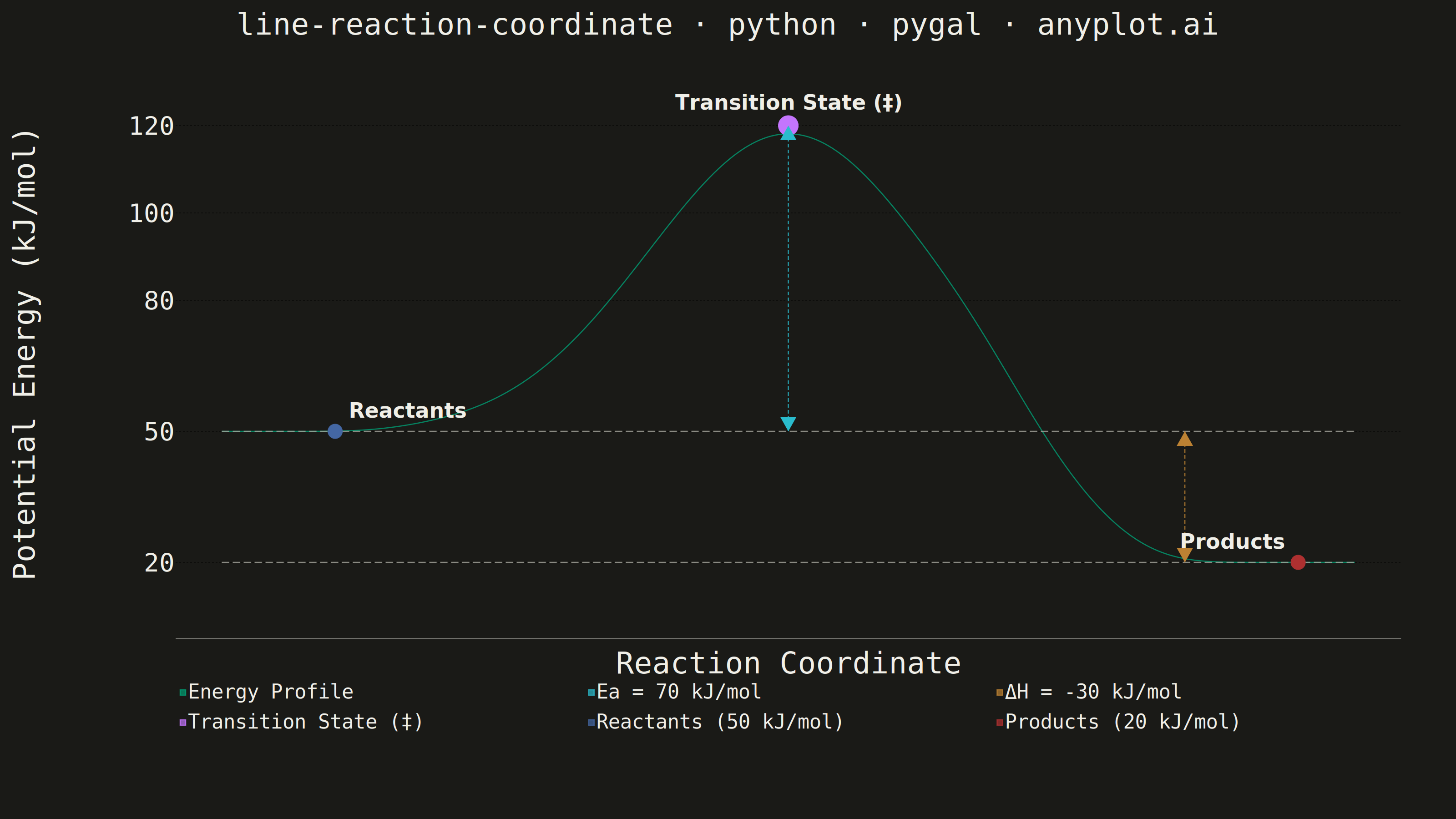Click the purple Transition State marker dot
This screenshot has width=1456, height=819.
[788, 125]
